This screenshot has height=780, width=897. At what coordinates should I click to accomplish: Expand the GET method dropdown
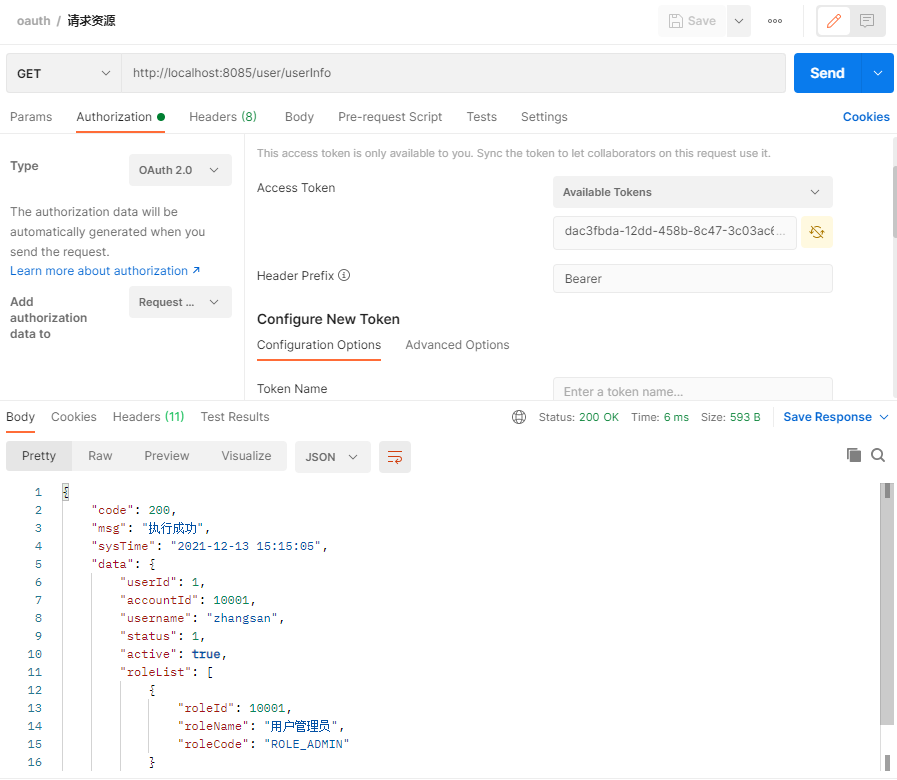64,73
